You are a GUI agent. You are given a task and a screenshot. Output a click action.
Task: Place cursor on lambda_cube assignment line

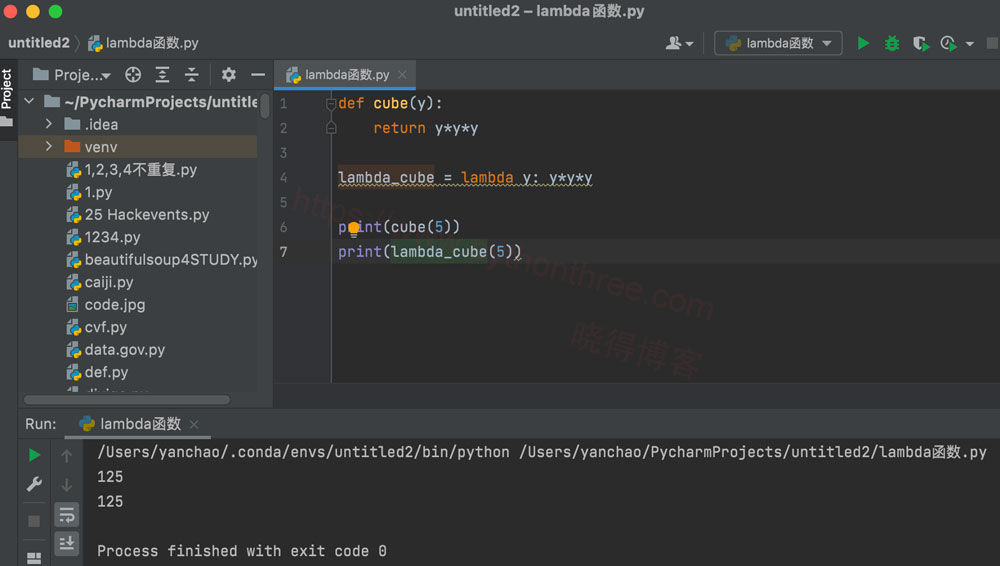(x=465, y=177)
